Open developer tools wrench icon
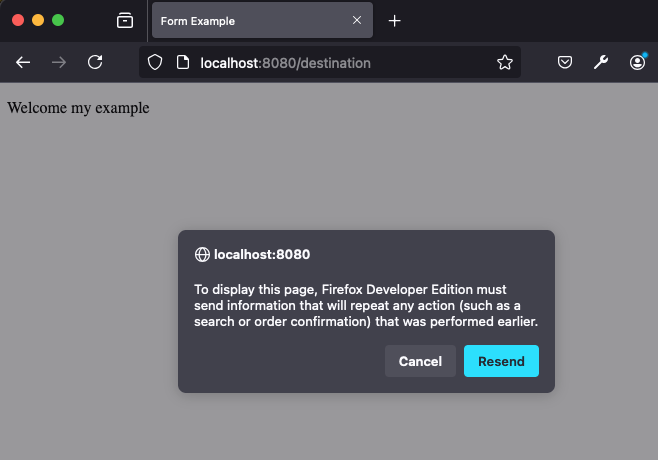The image size is (658, 460). coord(601,62)
